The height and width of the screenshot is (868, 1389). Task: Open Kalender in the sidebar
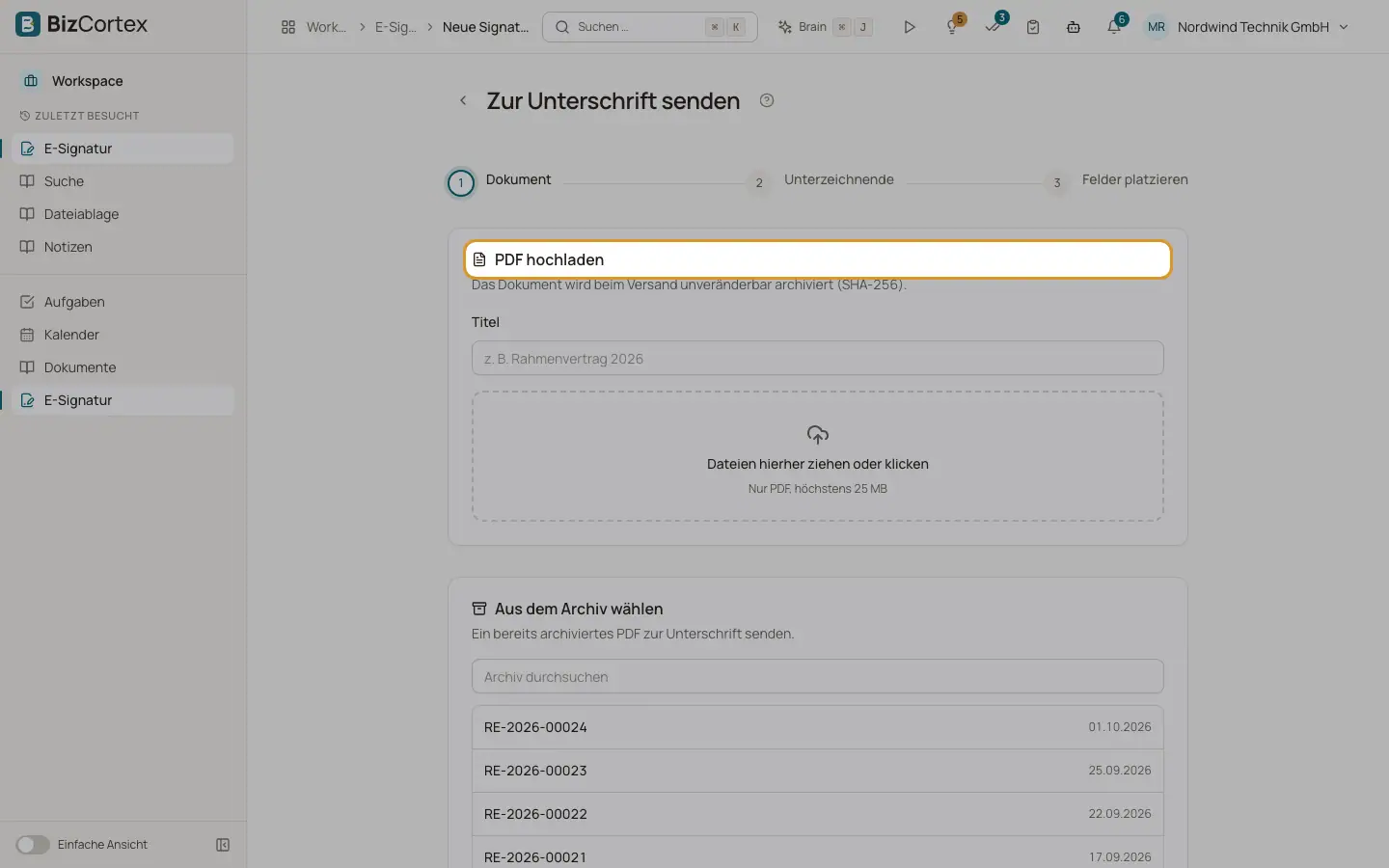123,335
